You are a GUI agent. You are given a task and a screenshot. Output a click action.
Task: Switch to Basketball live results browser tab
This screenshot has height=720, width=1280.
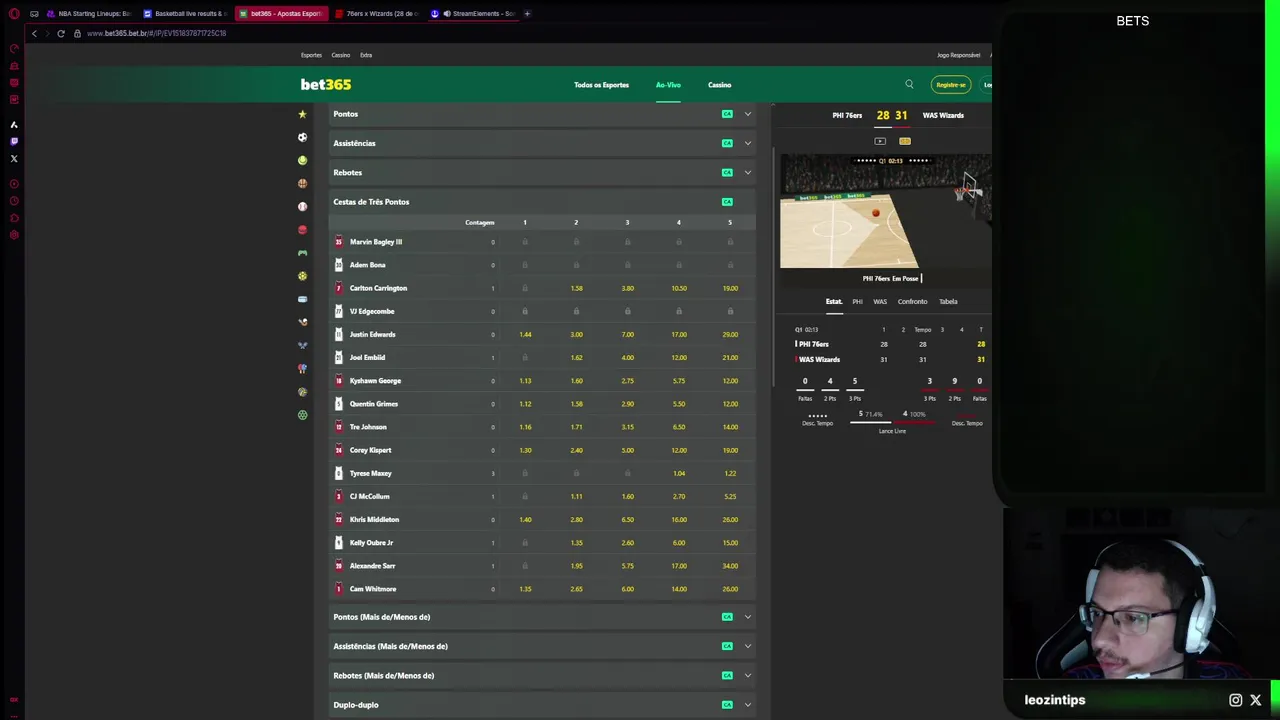coord(185,14)
